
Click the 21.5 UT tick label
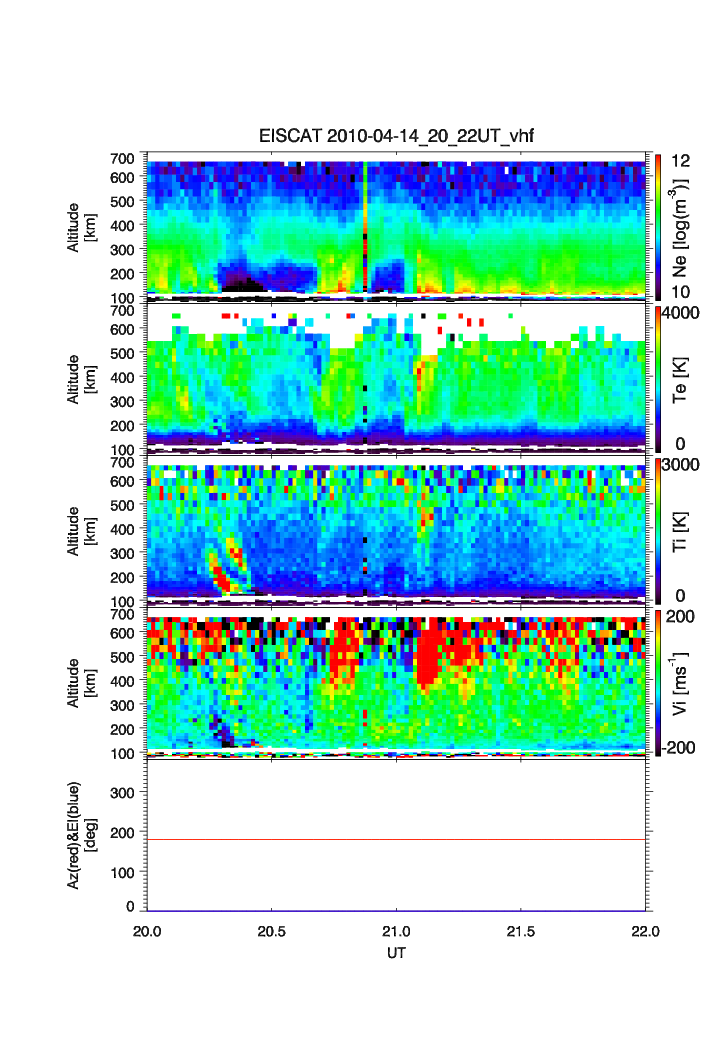(521, 931)
